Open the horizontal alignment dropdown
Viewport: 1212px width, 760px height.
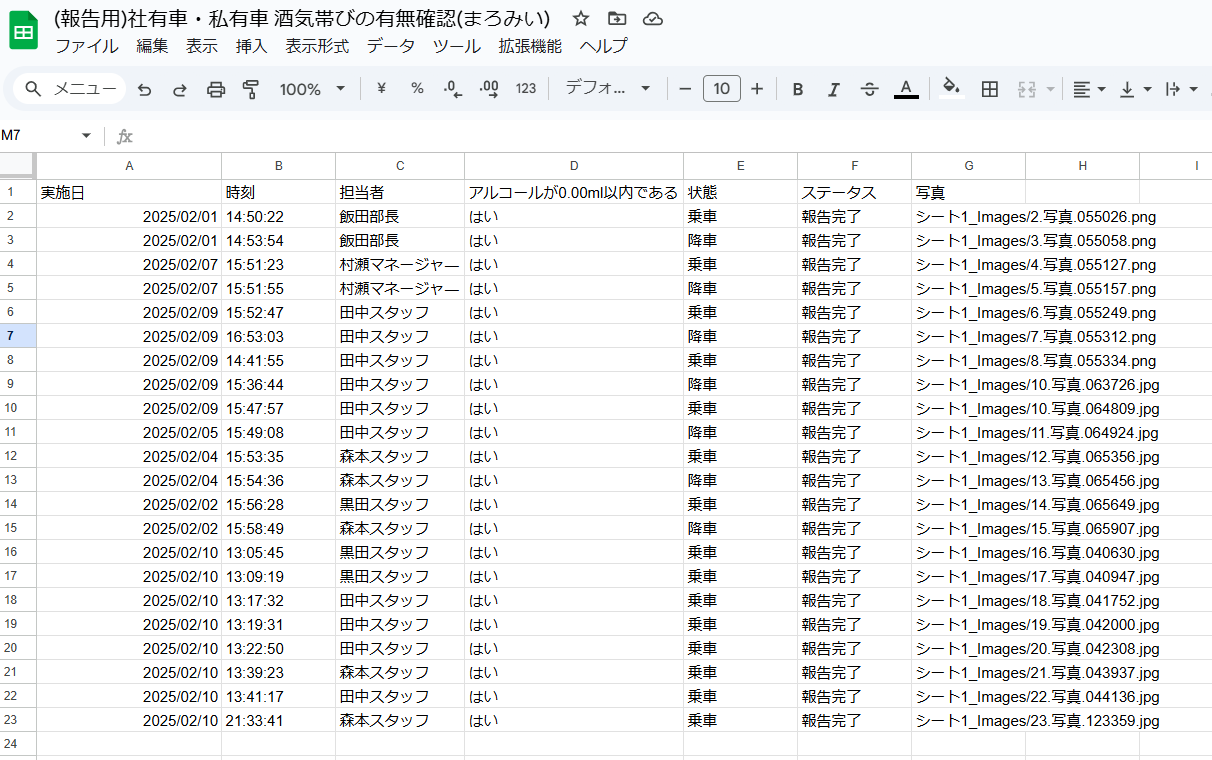pyautogui.click(x=1085, y=89)
